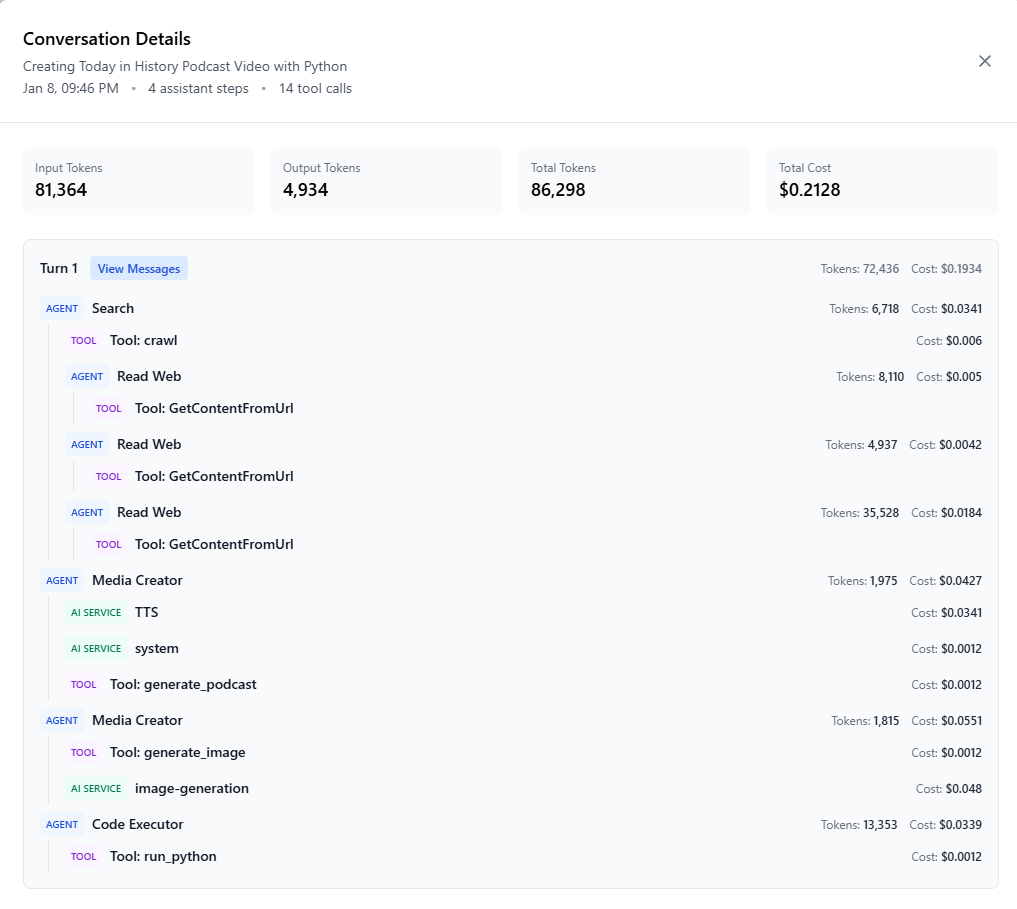The height and width of the screenshot is (909, 1017).
Task: Click the TOOL badge beside run_python
Action: (84, 857)
